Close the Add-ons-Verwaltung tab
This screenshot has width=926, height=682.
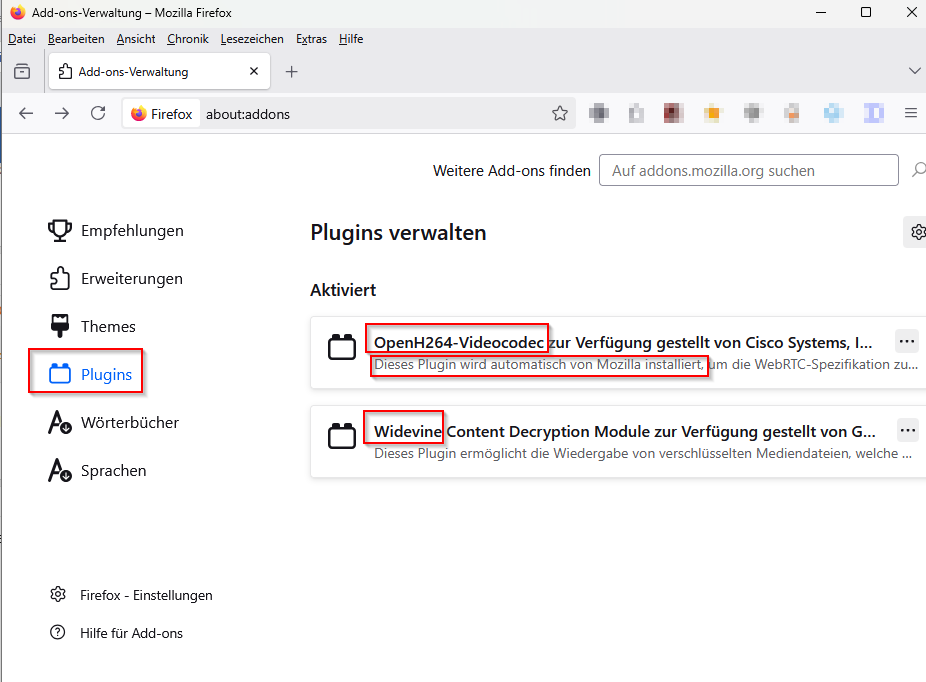pos(254,71)
